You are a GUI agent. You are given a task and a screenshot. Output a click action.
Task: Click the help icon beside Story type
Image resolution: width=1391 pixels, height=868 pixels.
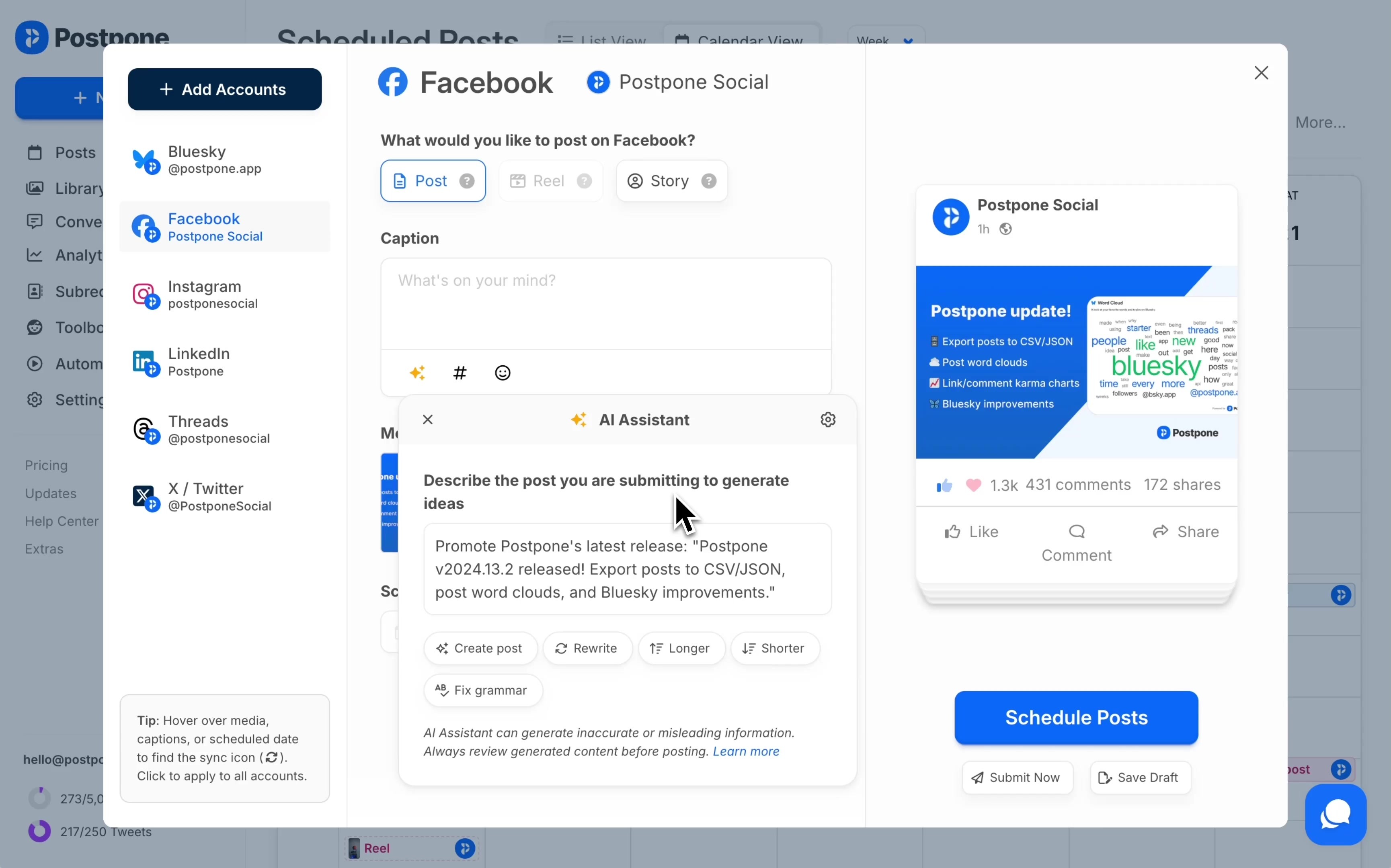(x=709, y=181)
